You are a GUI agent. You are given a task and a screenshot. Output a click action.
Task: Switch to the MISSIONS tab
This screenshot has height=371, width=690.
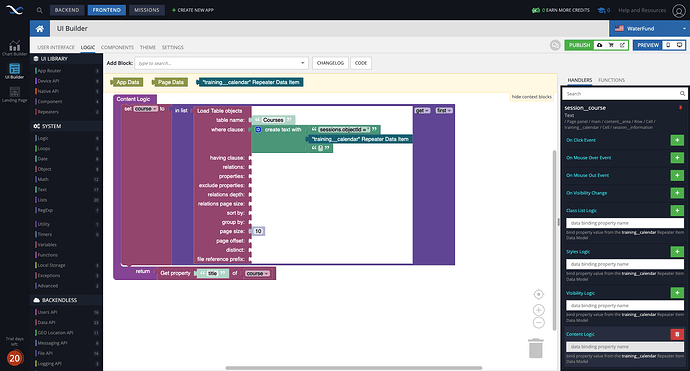pyautogui.click(x=147, y=10)
